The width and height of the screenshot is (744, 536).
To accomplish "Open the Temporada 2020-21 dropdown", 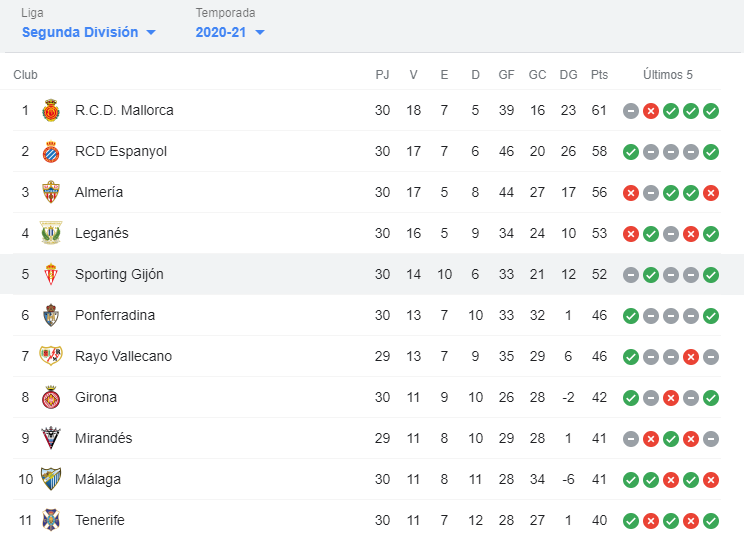I will click(230, 32).
